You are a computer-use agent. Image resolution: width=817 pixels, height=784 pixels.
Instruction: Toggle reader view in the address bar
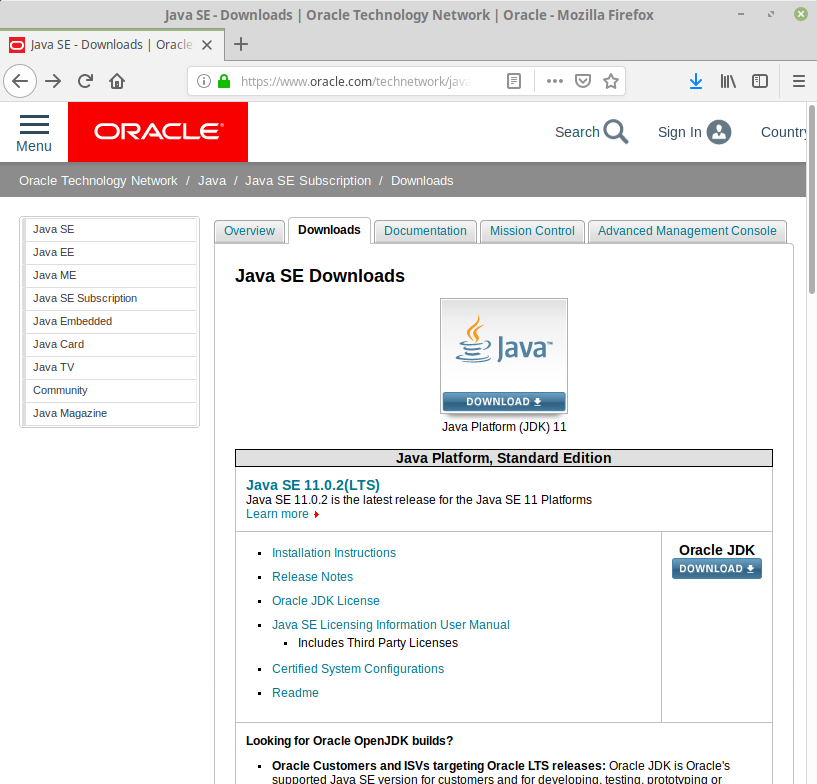[x=514, y=81]
